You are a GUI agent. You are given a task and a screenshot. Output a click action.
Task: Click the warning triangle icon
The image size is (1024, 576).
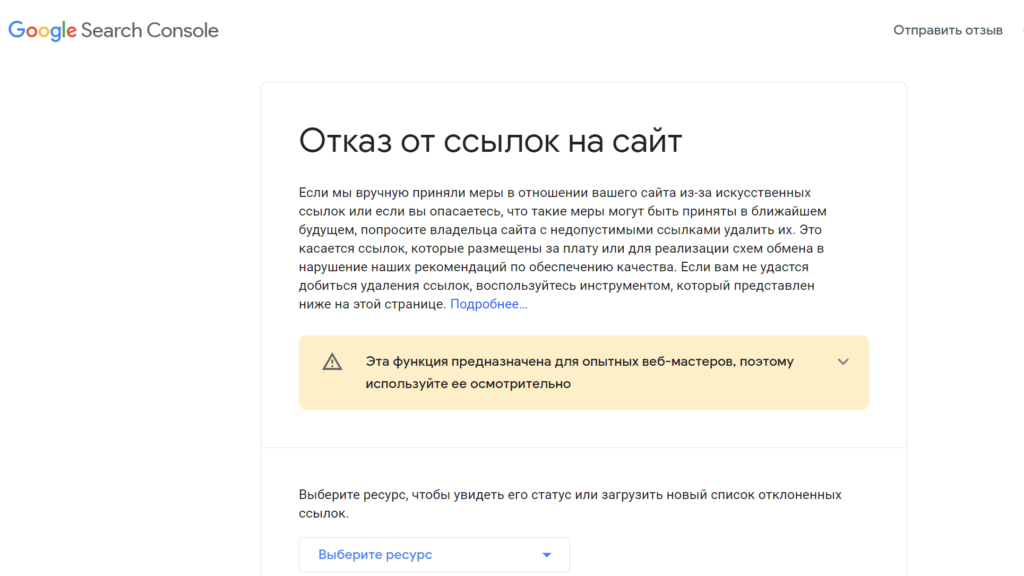tap(332, 362)
